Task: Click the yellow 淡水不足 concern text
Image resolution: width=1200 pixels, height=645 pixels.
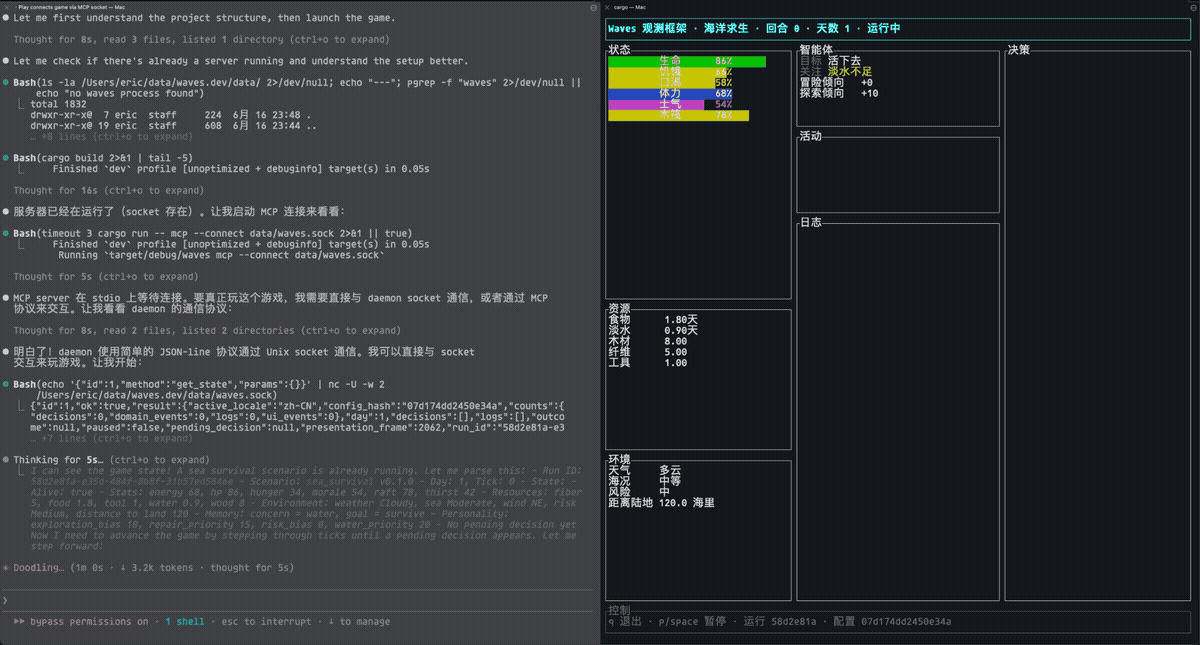Action: (850, 72)
